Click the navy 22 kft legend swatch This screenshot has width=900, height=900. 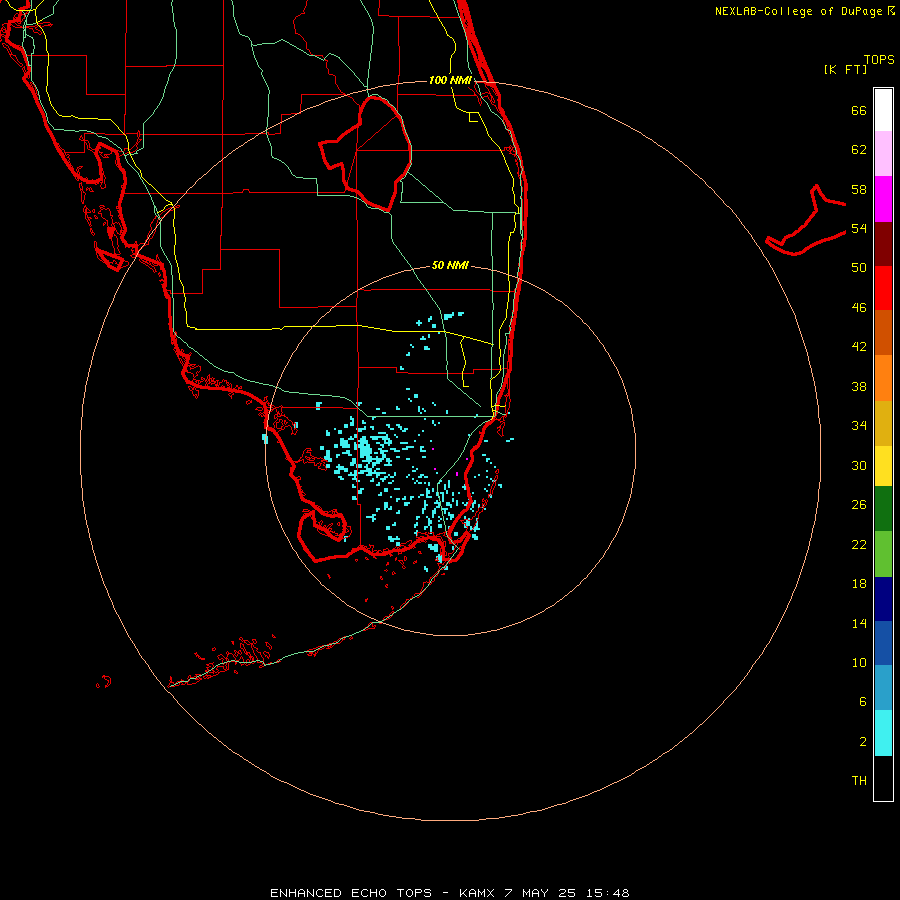pyautogui.click(x=883, y=599)
